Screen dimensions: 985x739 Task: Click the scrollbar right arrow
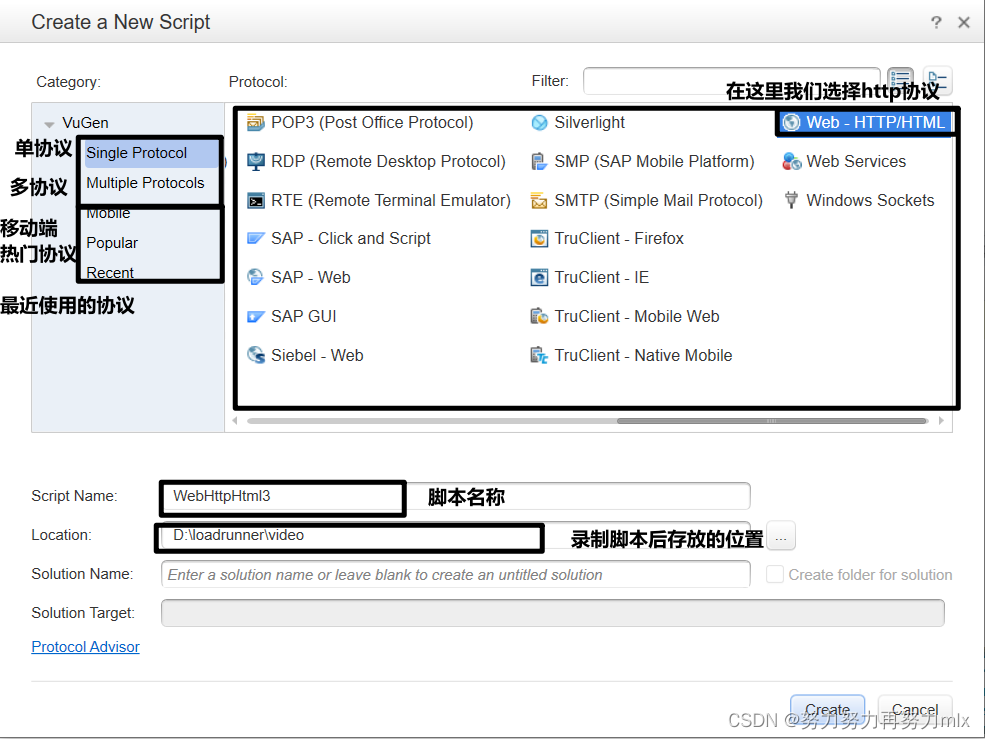pyautogui.click(x=941, y=421)
